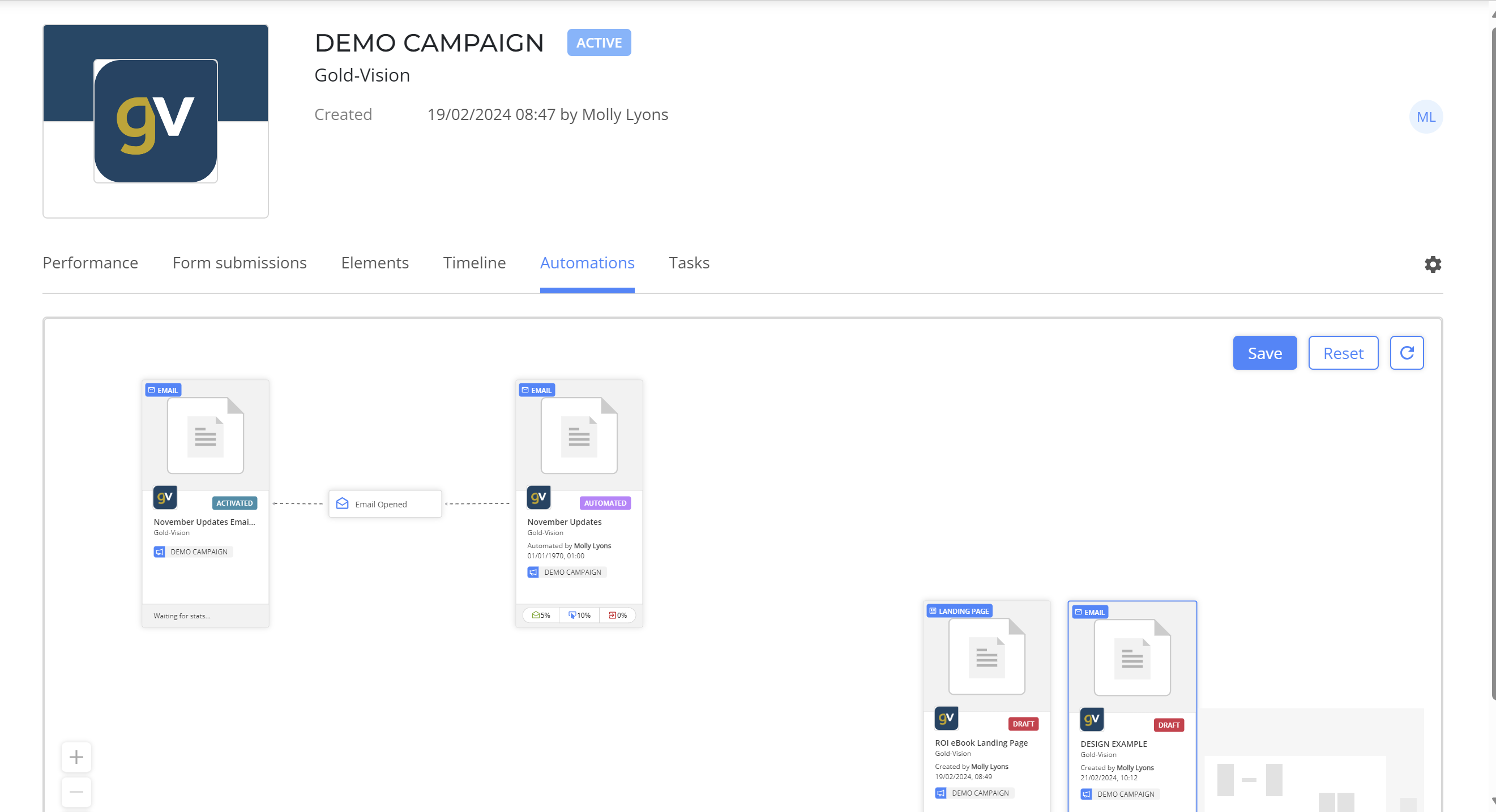Click campaign megaphone icon on DESIGN EXAMPLE card
This screenshot has width=1496, height=812.
(x=1086, y=794)
